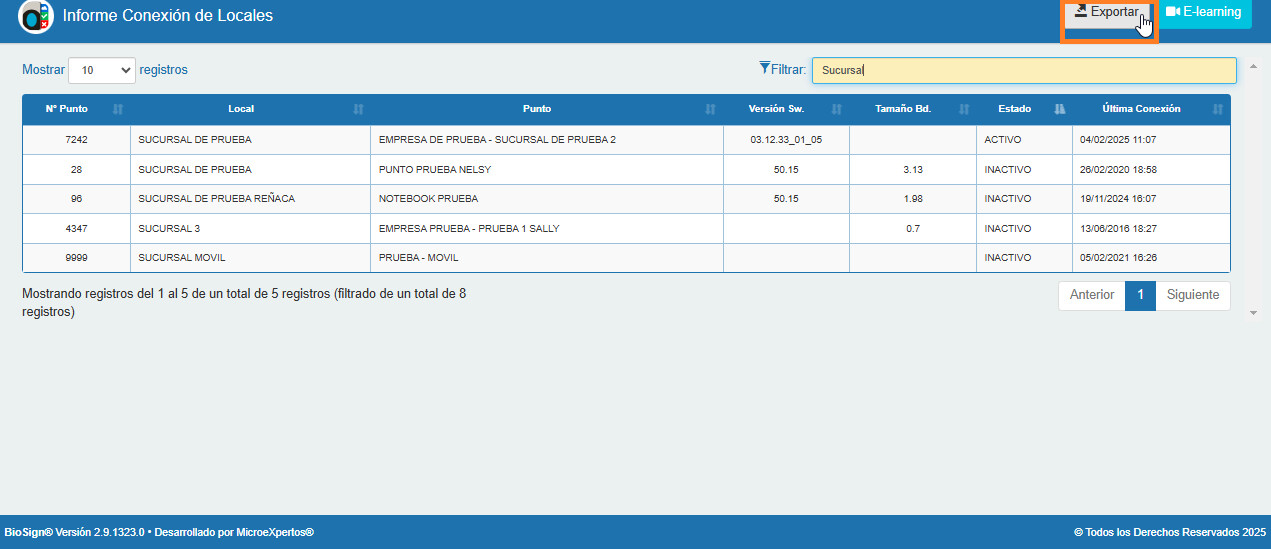Click the Local column header
The image size is (1271, 549).
(x=251, y=109)
